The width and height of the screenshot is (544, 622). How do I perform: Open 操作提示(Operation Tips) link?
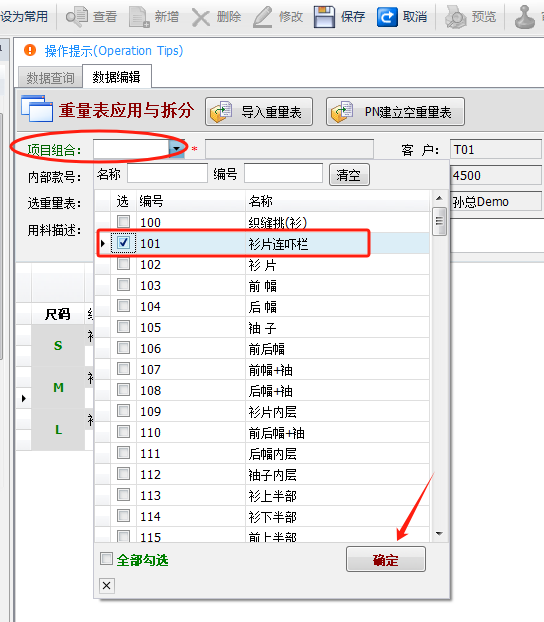tap(114, 51)
